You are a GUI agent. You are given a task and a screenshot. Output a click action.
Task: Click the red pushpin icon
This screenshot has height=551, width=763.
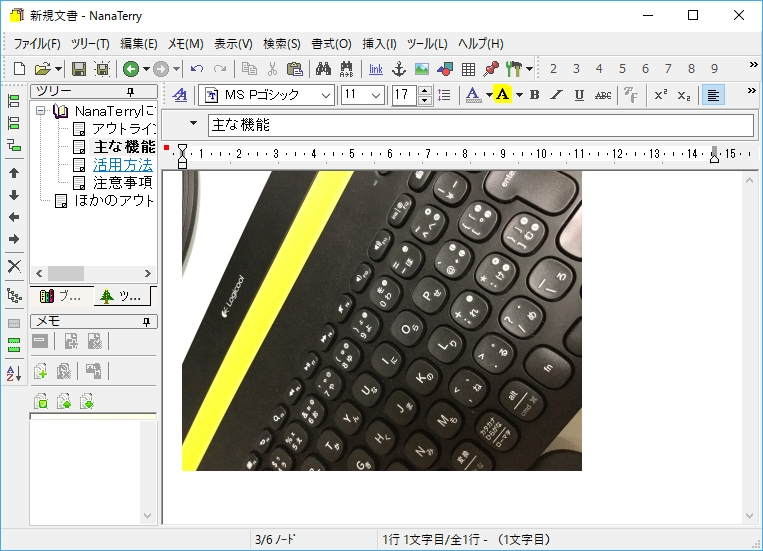[491, 69]
